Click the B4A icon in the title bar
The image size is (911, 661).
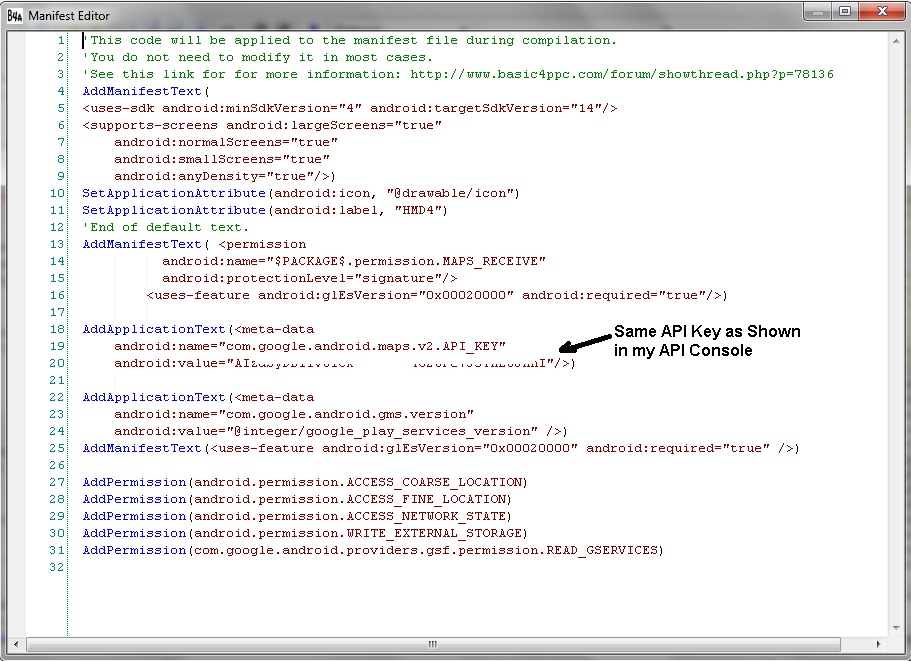pyautogui.click(x=15, y=16)
